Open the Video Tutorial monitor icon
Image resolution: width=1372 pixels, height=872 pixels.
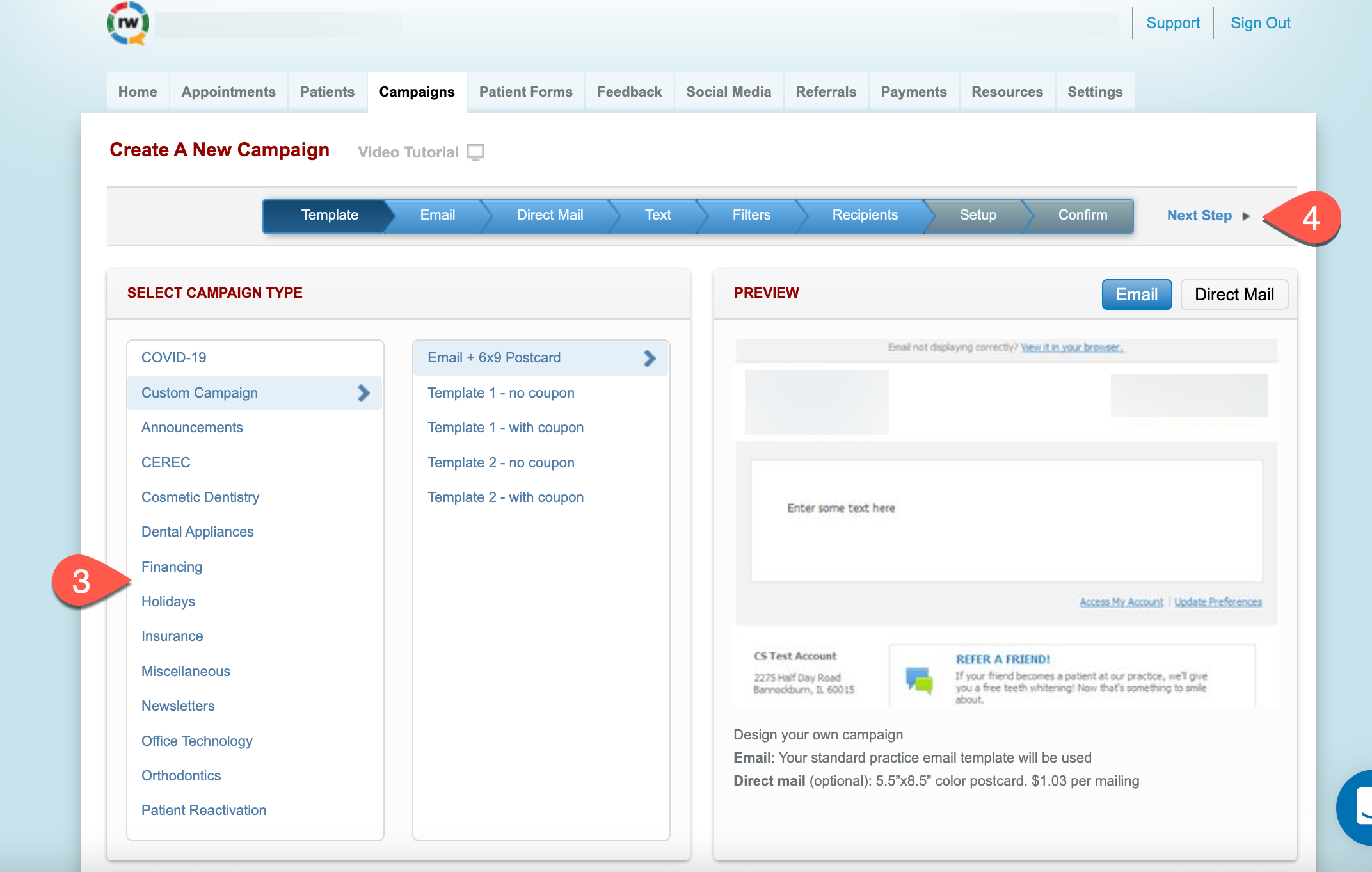tap(475, 152)
